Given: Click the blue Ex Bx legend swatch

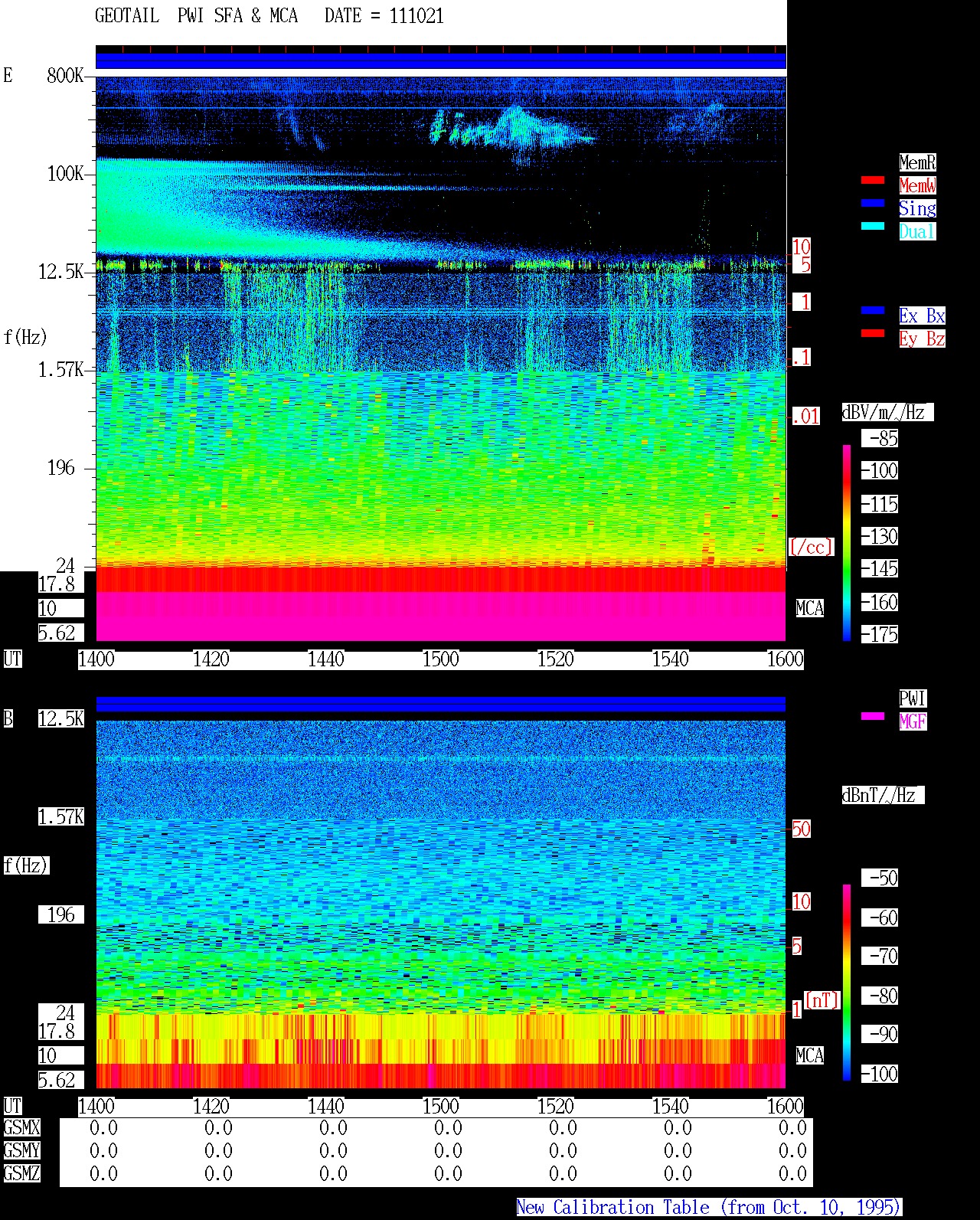Looking at the screenshot, I should (873, 310).
